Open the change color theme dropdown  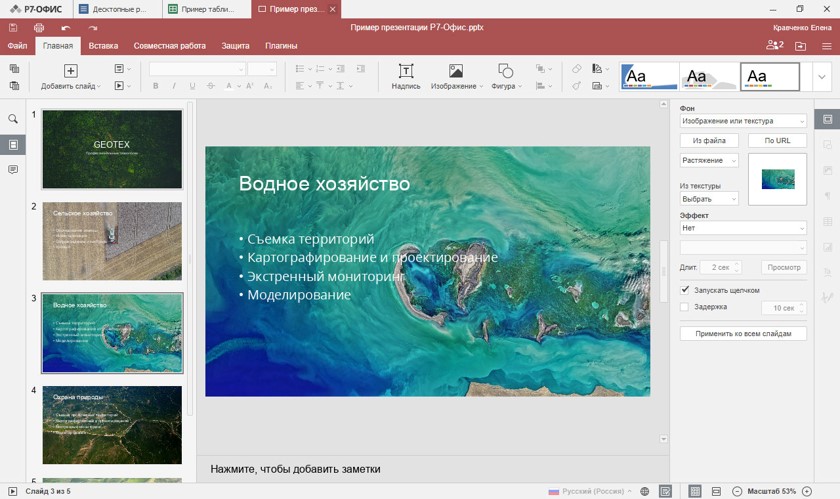click(x=601, y=69)
